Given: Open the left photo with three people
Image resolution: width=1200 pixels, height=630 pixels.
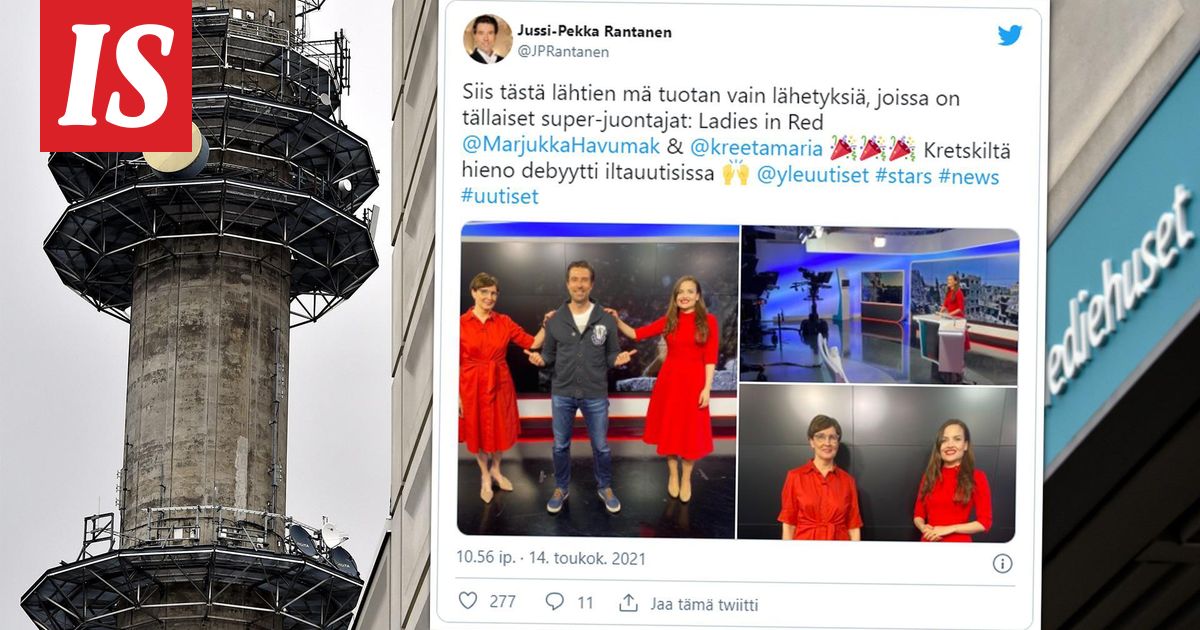Looking at the screenshot, I should pyautogui.click(x=598, y=380).
